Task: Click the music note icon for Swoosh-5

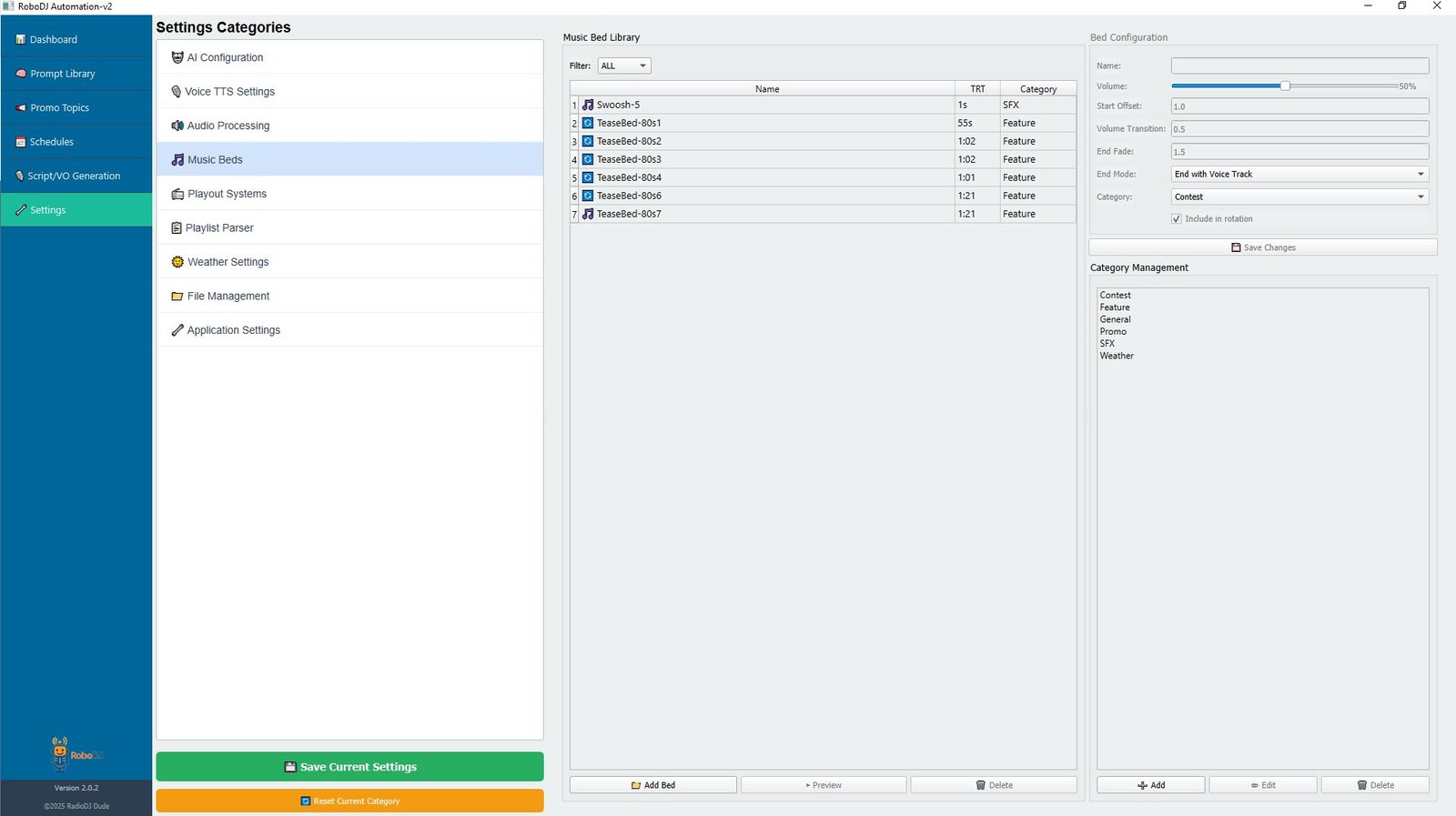Action: pos(588,105)
